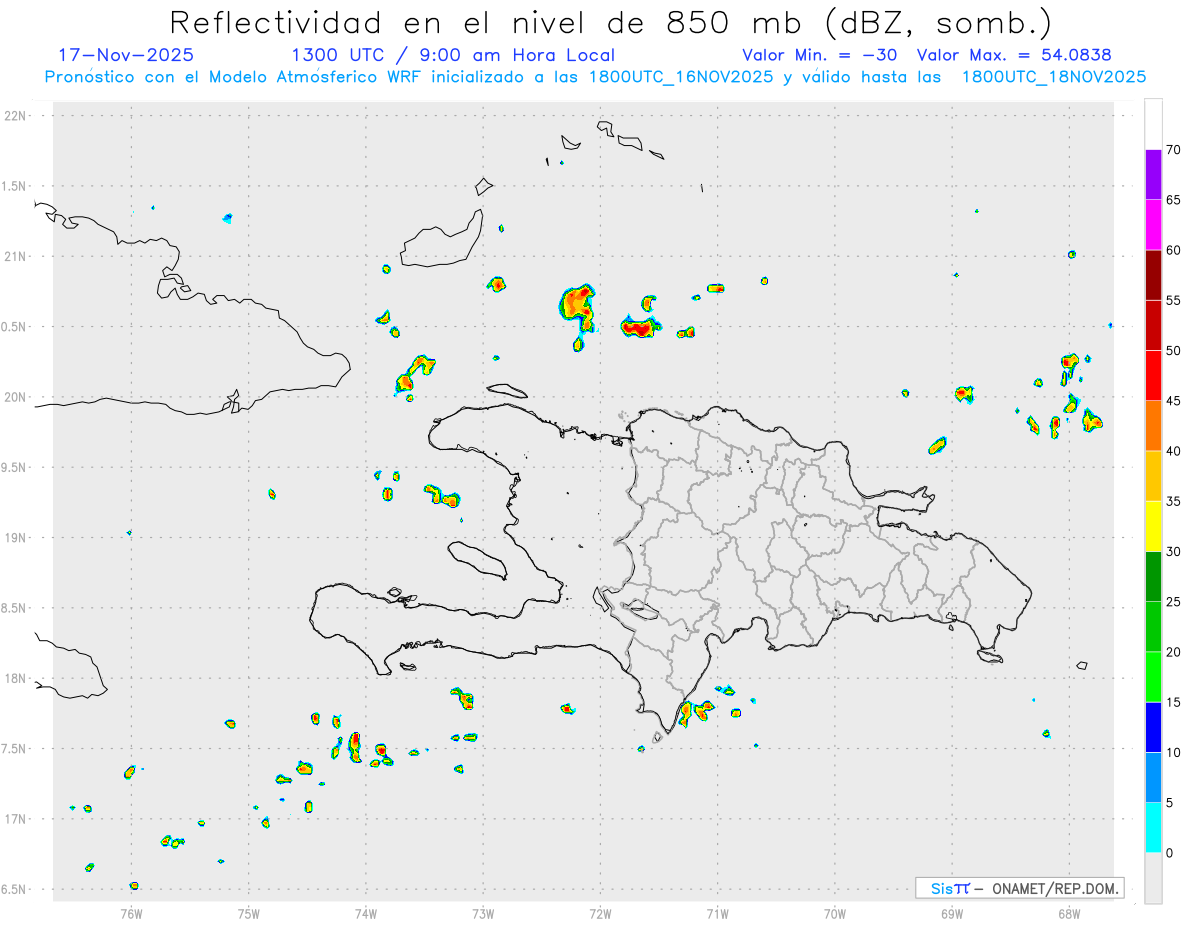1200x927 pixels.
Task: Click the '20N' latitude axis label
Action: 17,397
